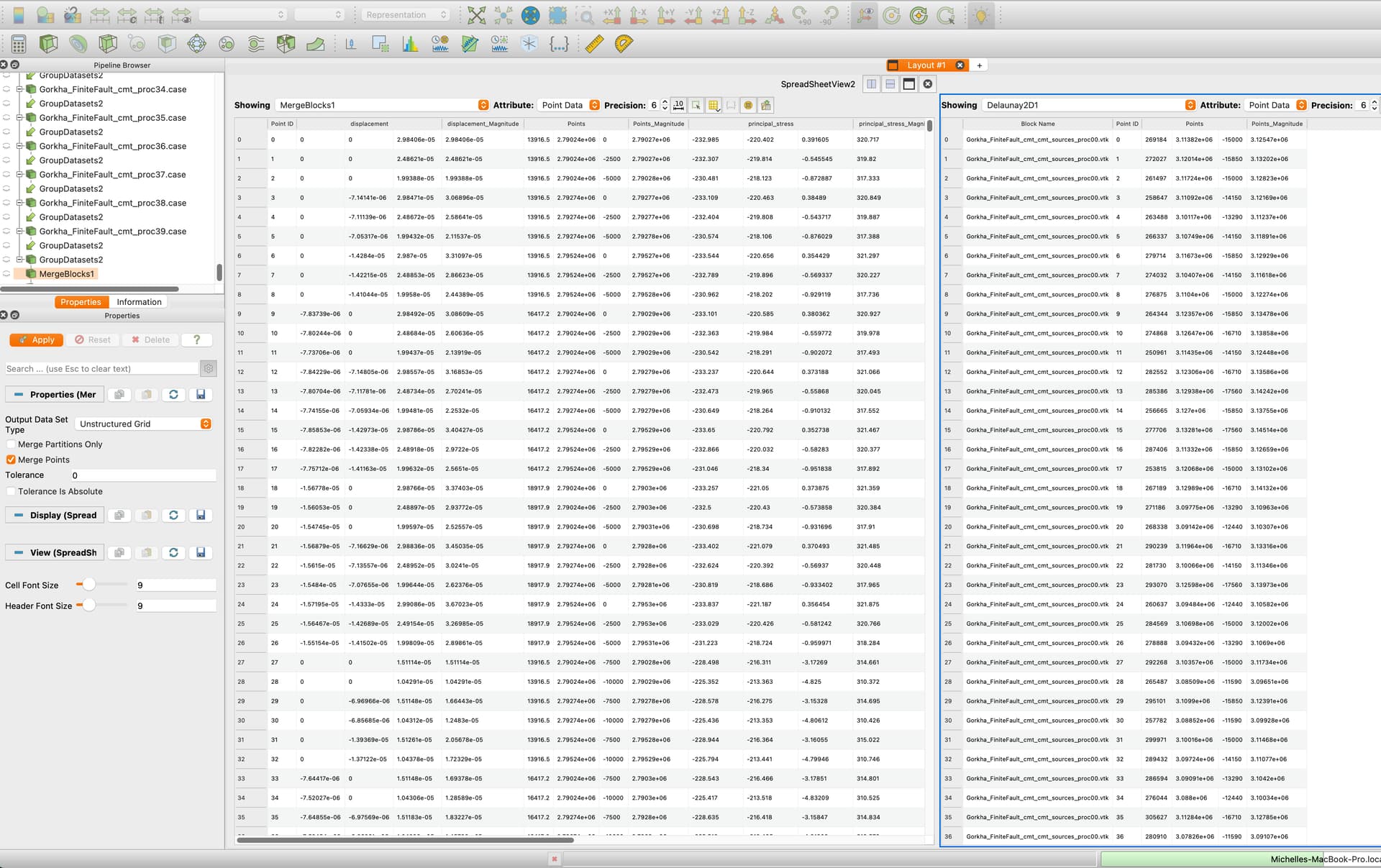Click the question mark help button
This screenshot has height=868, width=1381.
coord(197,340)
